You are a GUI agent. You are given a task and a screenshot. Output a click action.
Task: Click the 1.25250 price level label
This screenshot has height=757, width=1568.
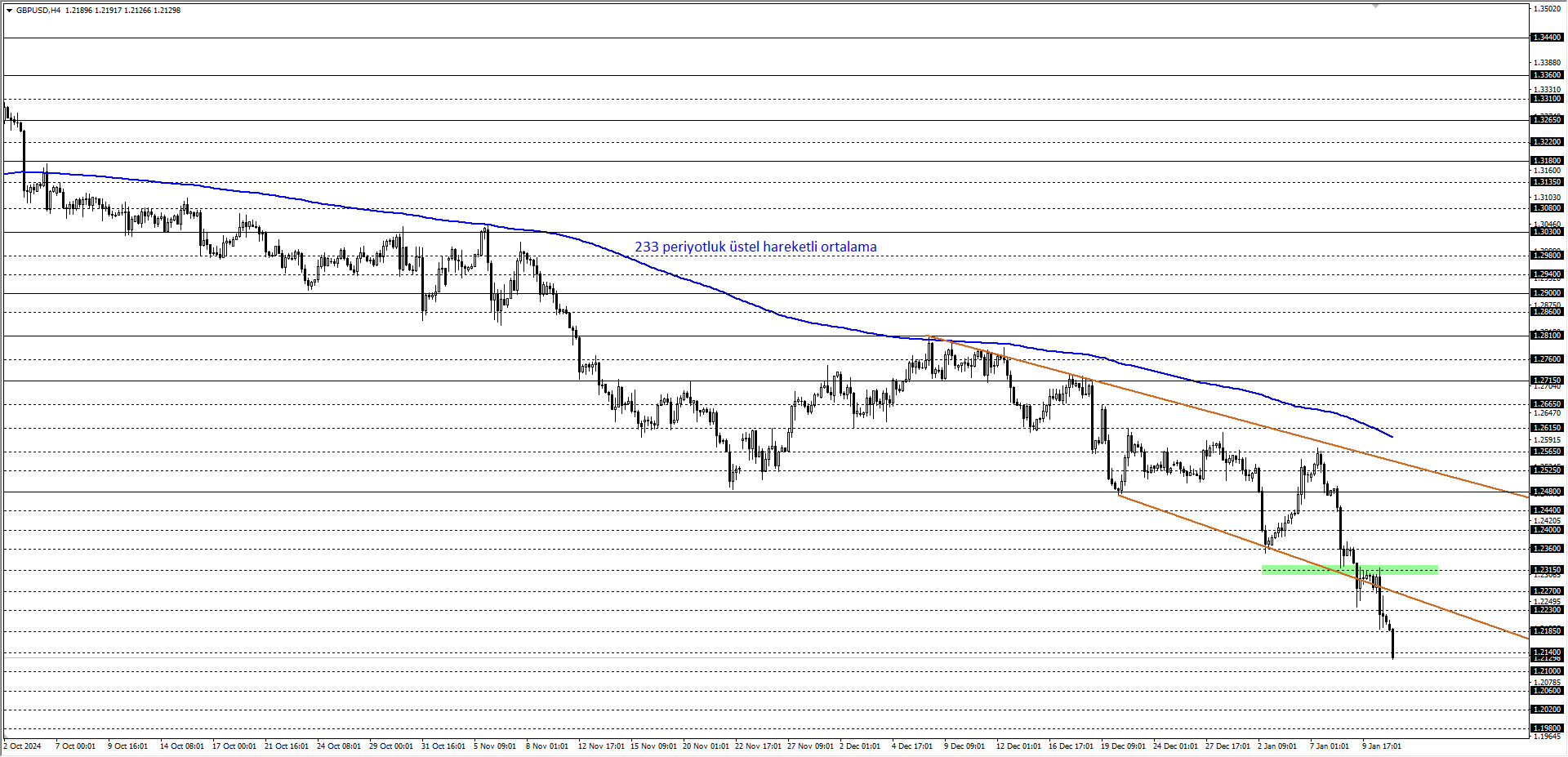click(1547, 470)
